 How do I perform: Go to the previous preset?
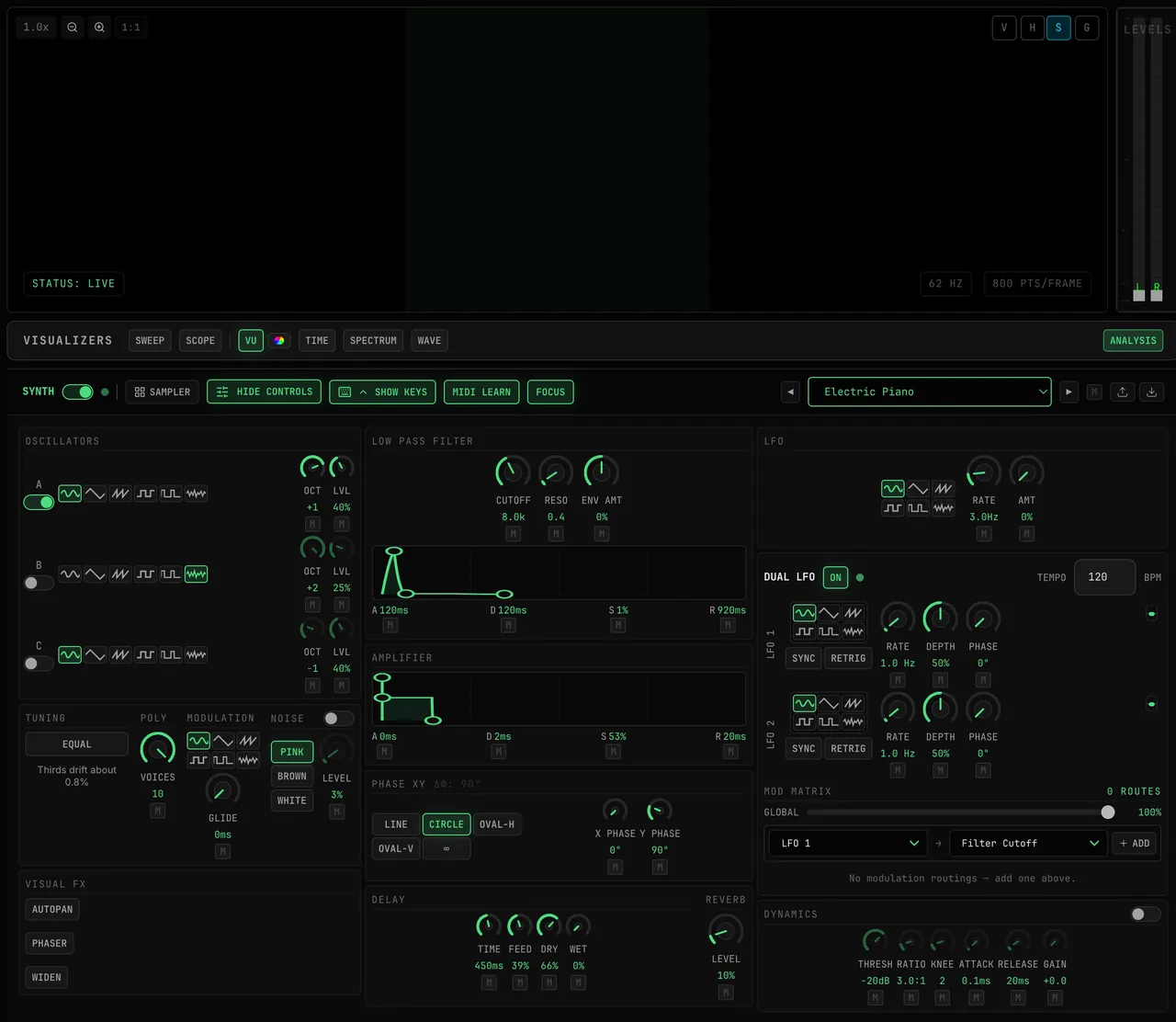coord(791,392)
